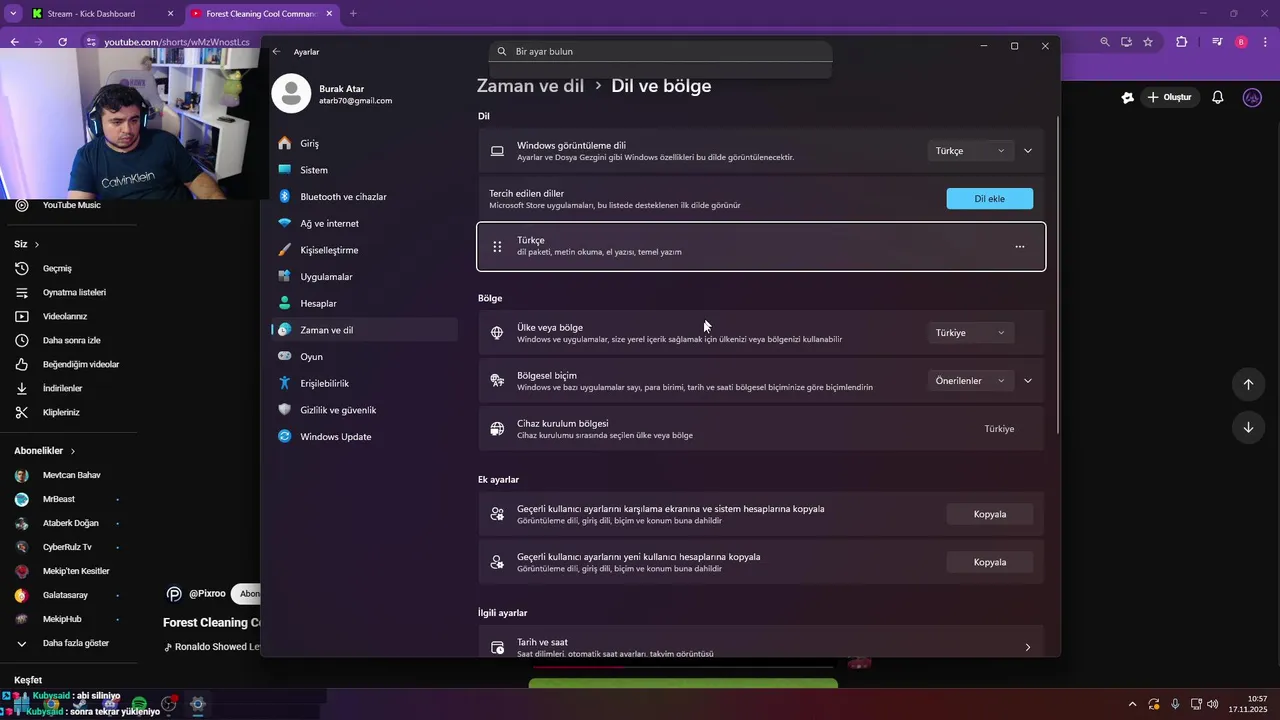The width and height of the screenshot is (1280, 720).
Task: Click Kopyala for karşılama ekranı ve sistem hesapları
Action: [990, 514]
